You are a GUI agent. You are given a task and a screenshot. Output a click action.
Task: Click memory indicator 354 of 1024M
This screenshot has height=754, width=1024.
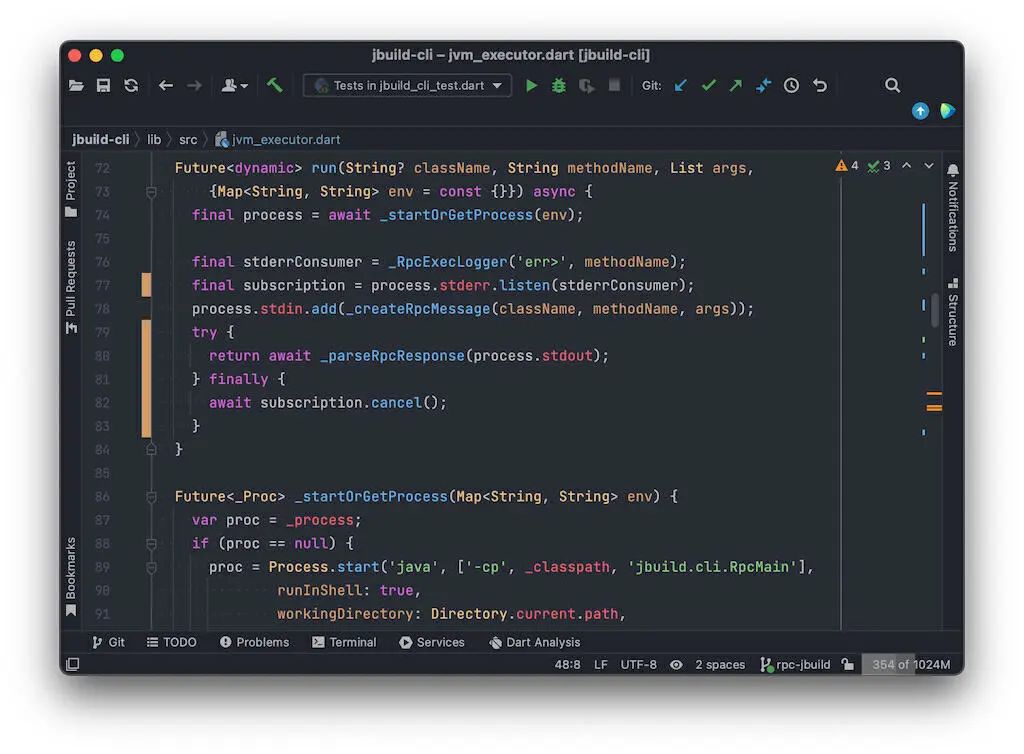pos(910,665)
